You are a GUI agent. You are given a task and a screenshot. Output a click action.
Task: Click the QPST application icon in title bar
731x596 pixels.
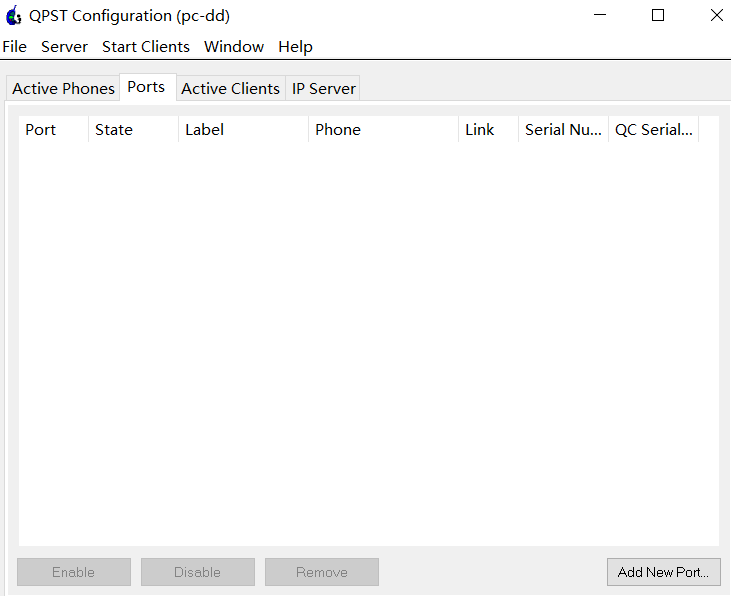14,15
